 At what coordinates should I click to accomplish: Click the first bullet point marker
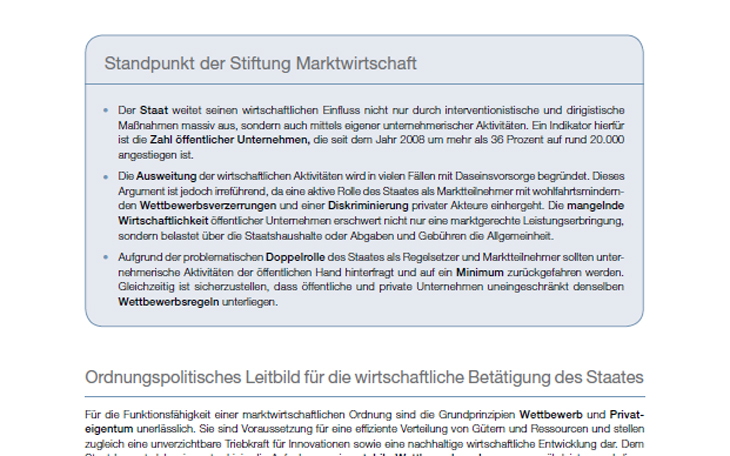[107, 108]
